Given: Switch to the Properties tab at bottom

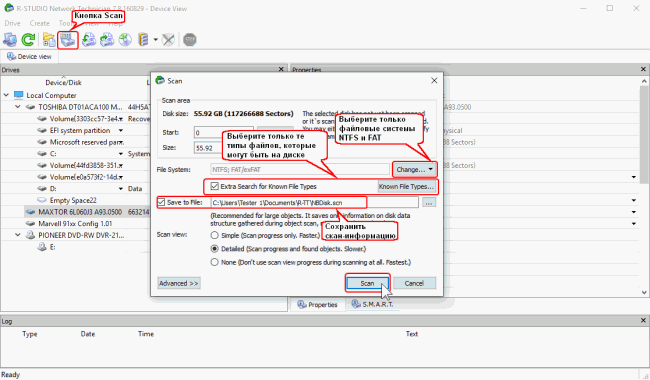Looking at the screenshot, I should pos(318,305).
